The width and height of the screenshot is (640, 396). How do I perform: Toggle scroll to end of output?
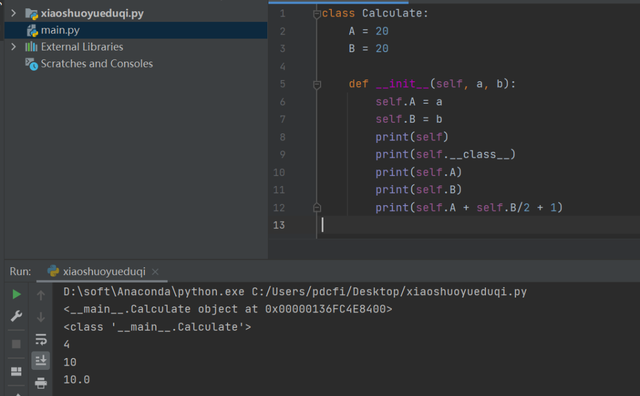click(x=41, y=360)
